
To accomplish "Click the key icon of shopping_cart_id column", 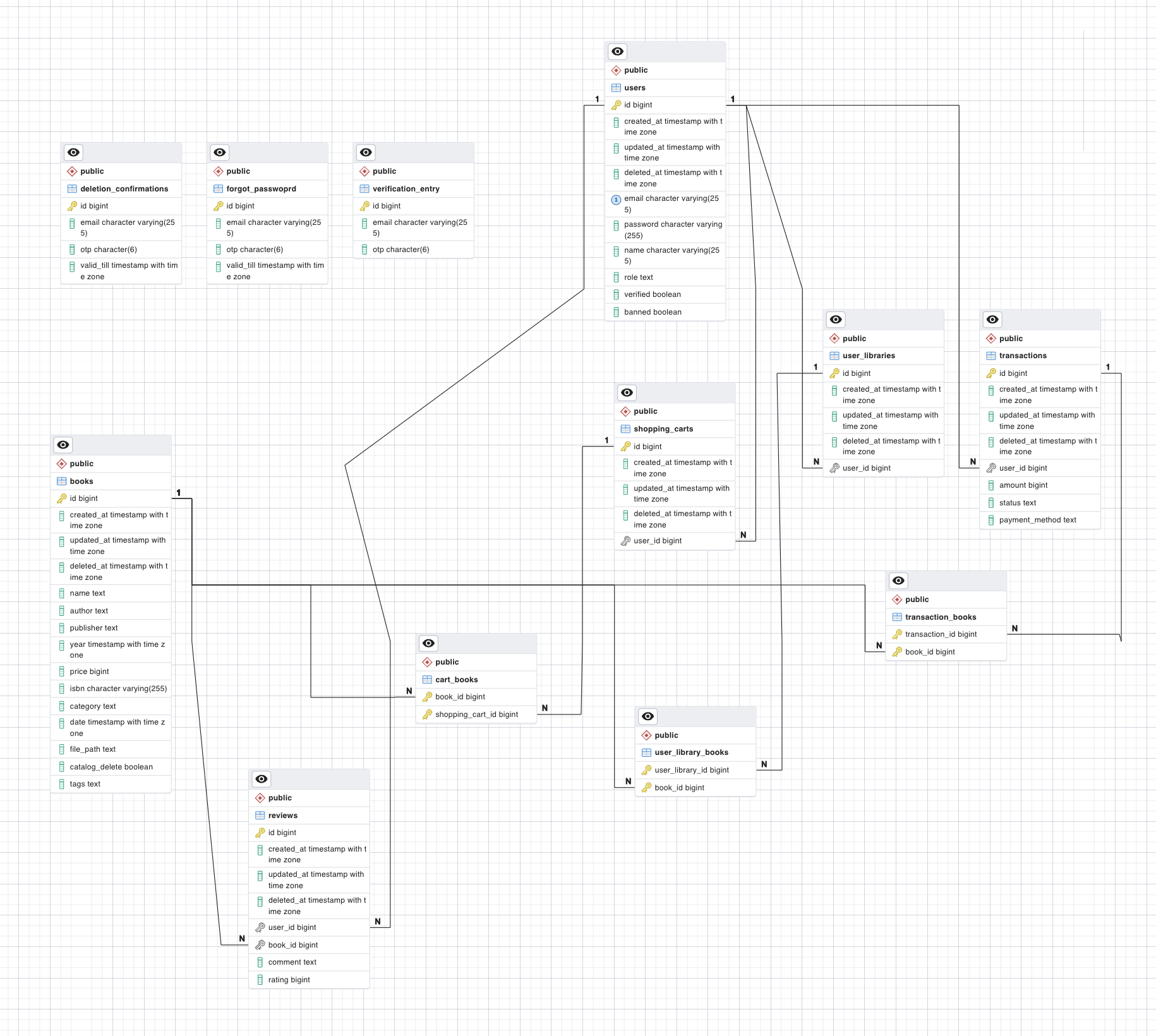I will (427, 715).
